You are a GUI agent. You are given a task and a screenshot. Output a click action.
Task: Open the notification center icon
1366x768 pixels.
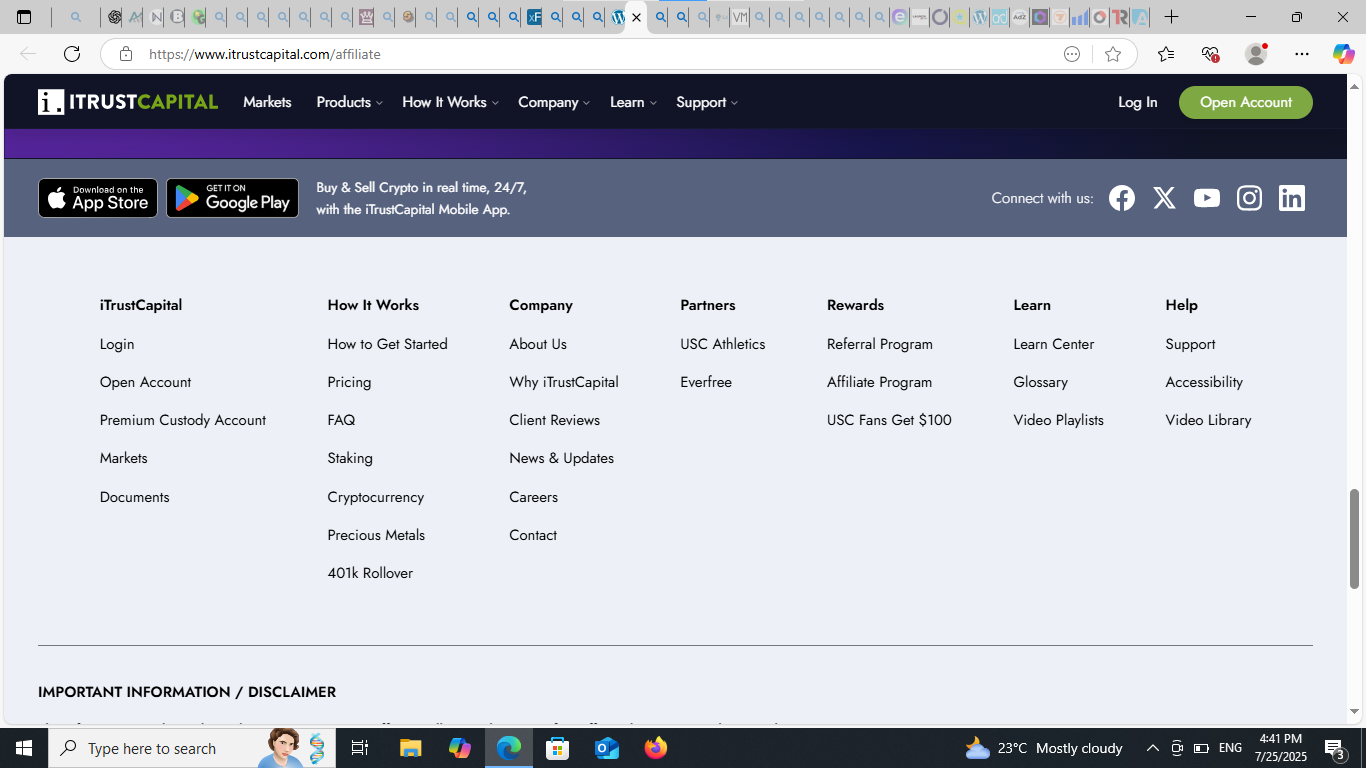1334,748
